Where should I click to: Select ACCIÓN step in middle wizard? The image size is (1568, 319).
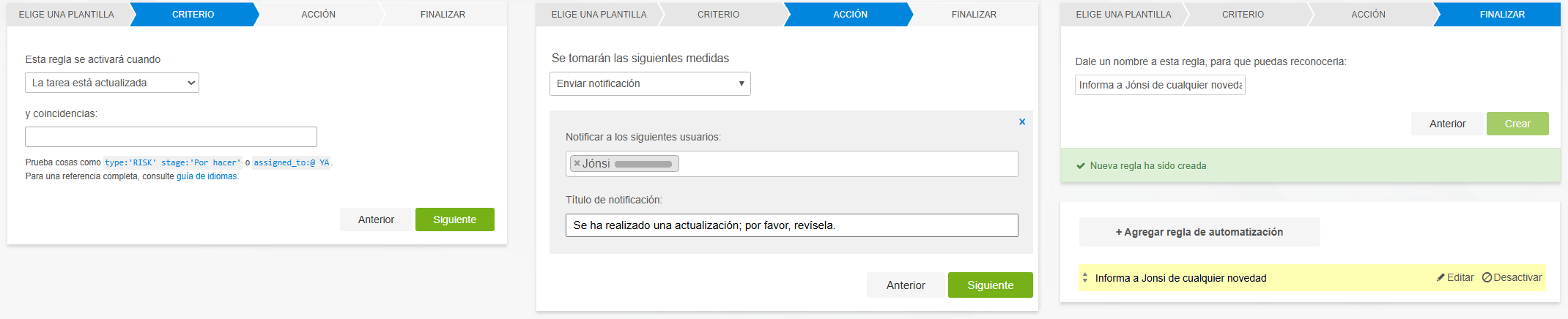[850, 15]
